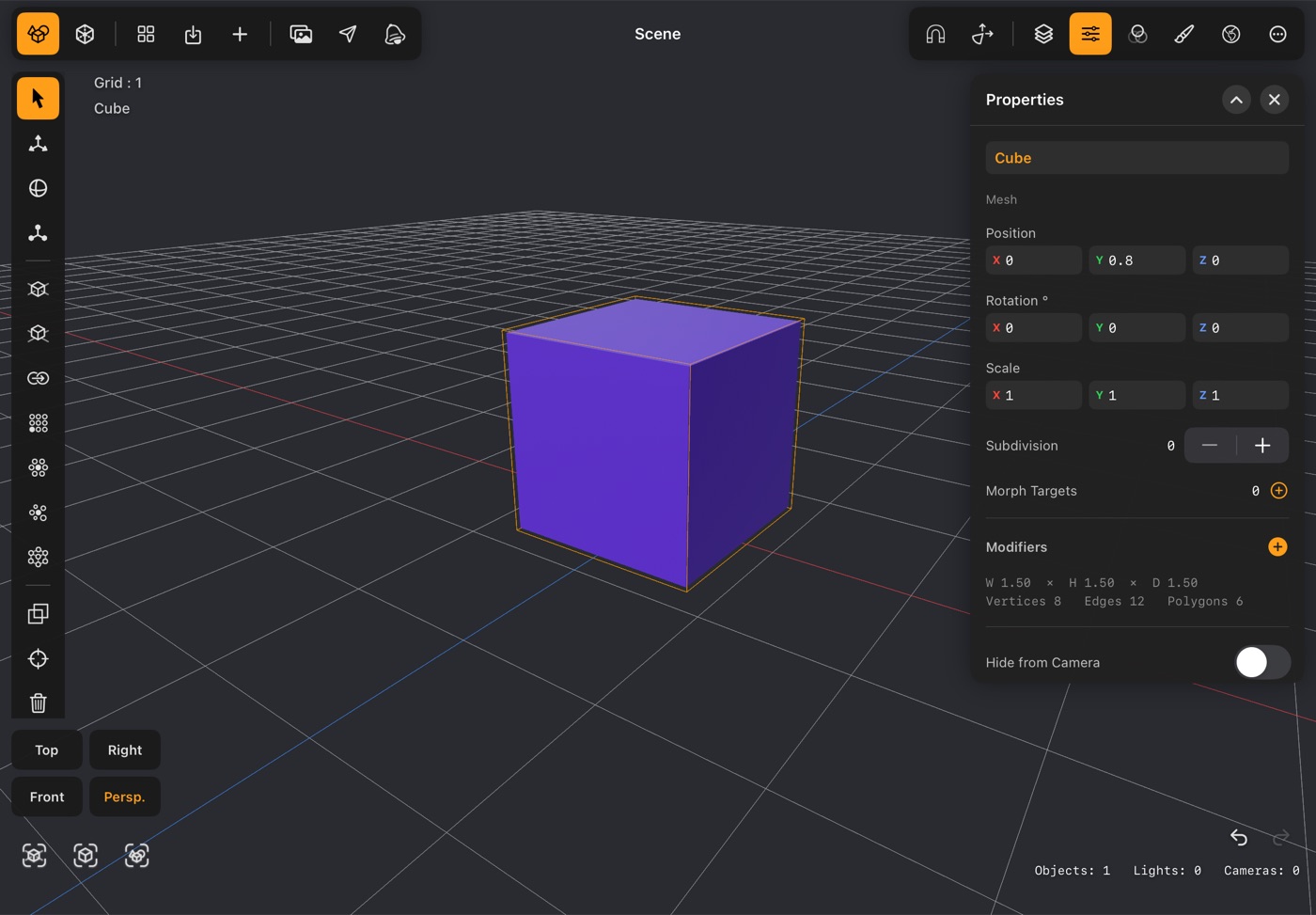Add a Morph Target with plus circle
Image resolution: width=1316 pixels, height=915 pixels.
tap(1278, 490)
